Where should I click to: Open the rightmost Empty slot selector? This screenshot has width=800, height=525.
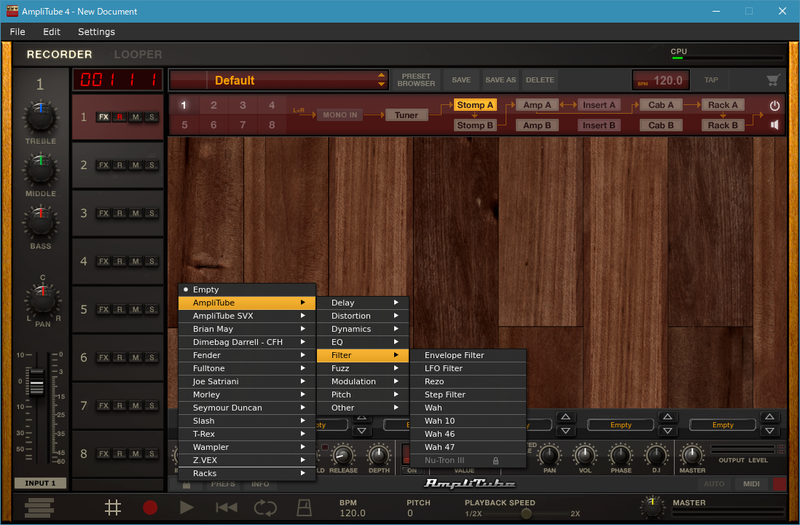click(722, 425)
